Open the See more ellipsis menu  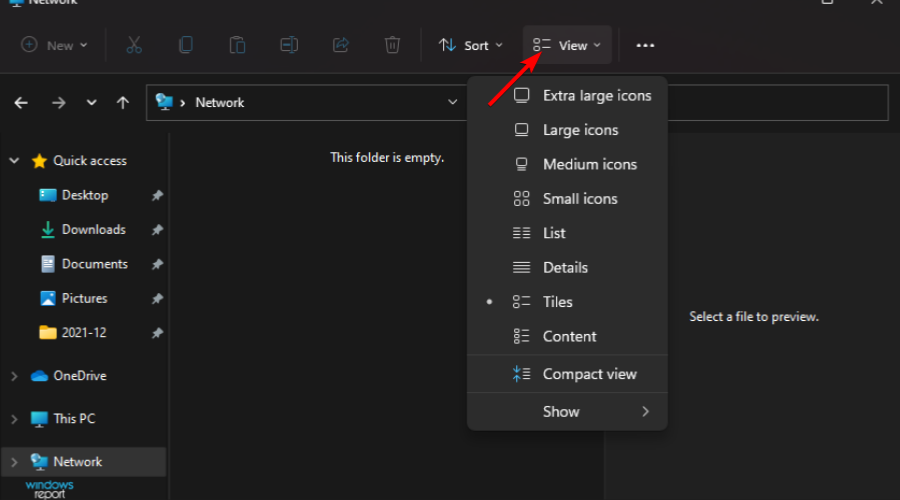click(x=645, y=45)
